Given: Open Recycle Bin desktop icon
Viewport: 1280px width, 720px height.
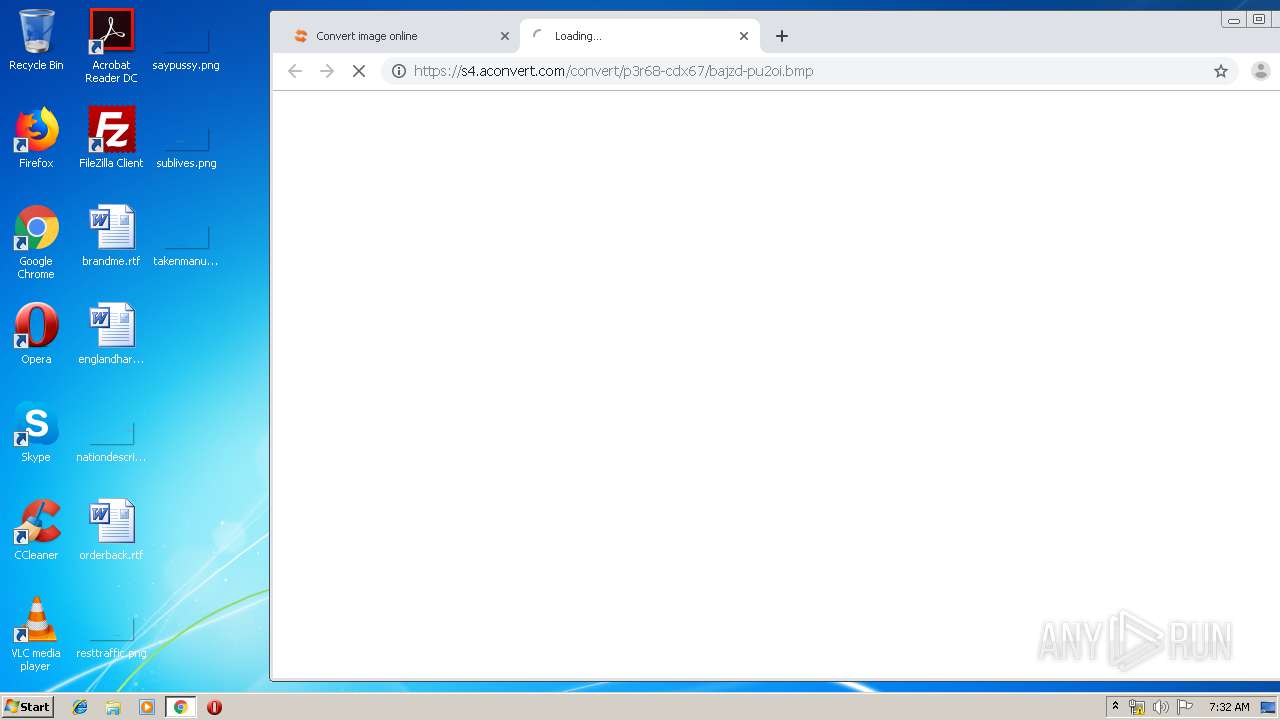Looking at the screenshot, I should point(36,40).
